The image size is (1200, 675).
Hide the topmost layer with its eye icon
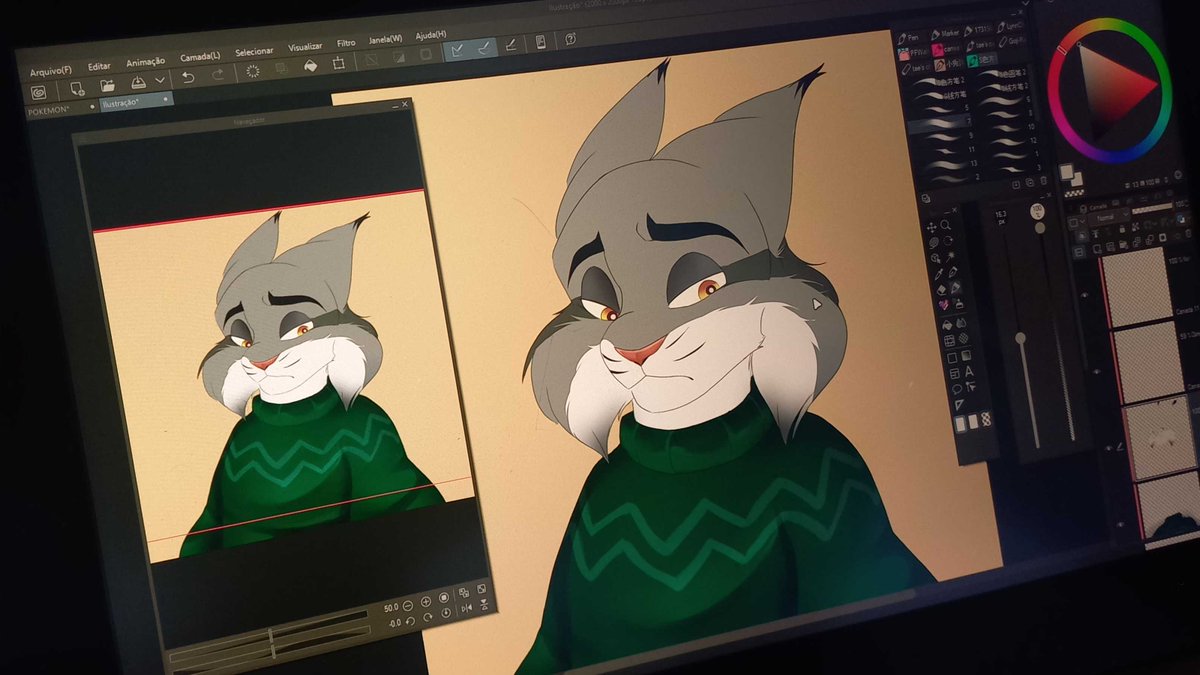point(1085,296)
